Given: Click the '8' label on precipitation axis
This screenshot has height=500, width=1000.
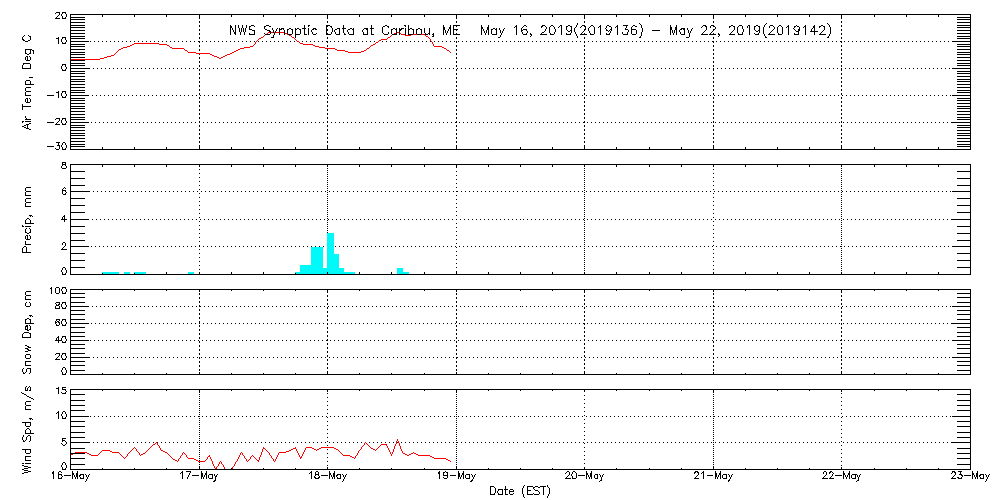Looking at the screenshot, I should pyautogui.click(x=63, y=165).
